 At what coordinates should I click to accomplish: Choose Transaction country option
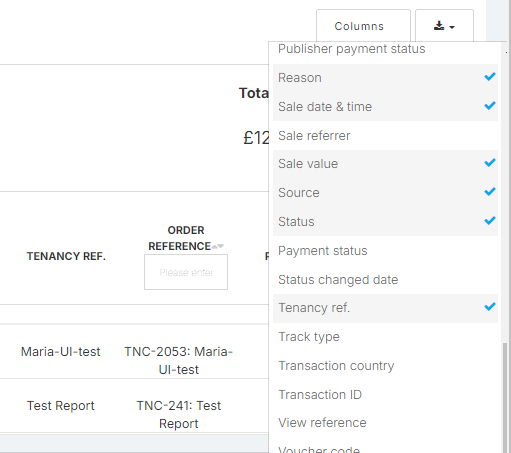(x=385, y=366)
